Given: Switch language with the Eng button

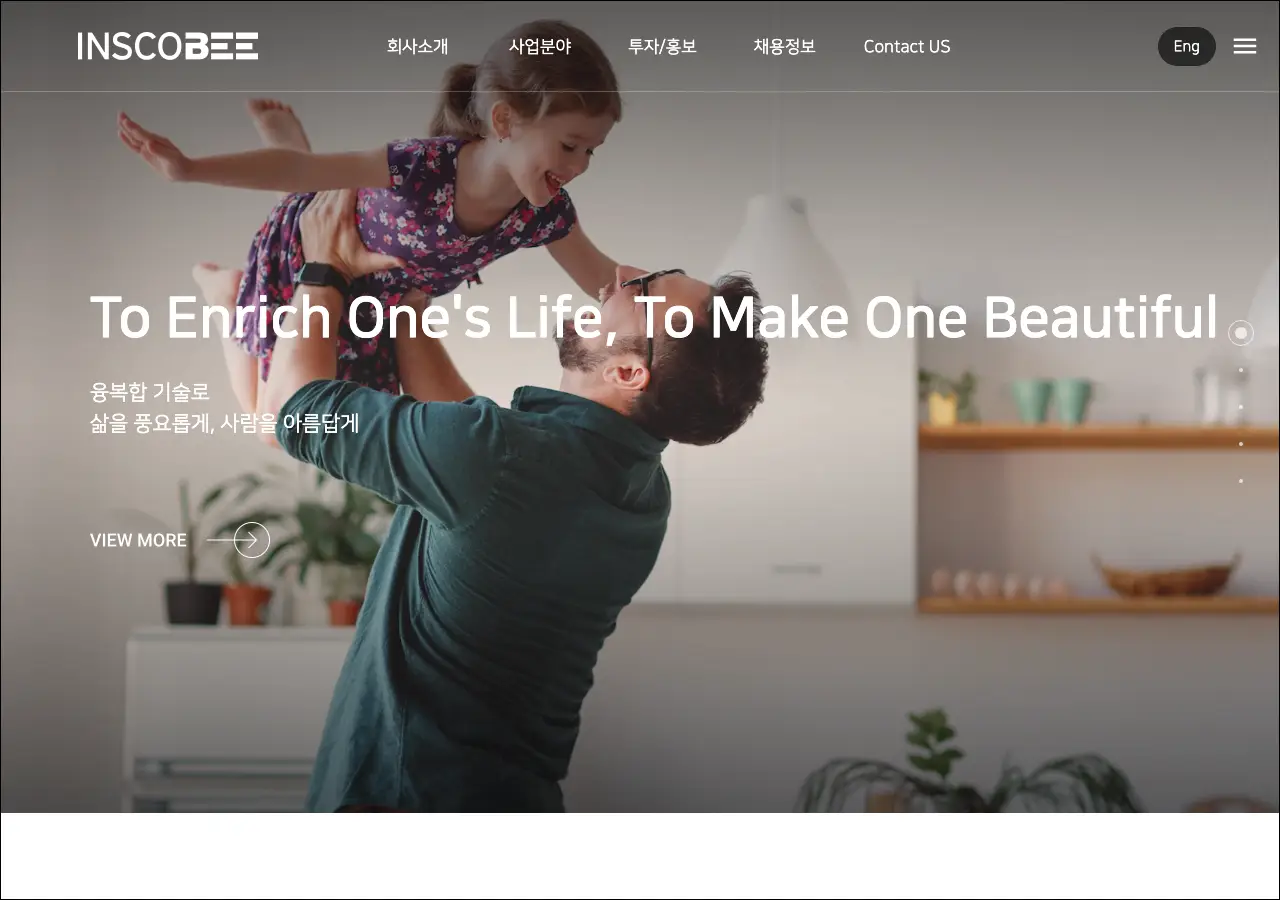Looking at the screenshot, I should click(1186, 46).
